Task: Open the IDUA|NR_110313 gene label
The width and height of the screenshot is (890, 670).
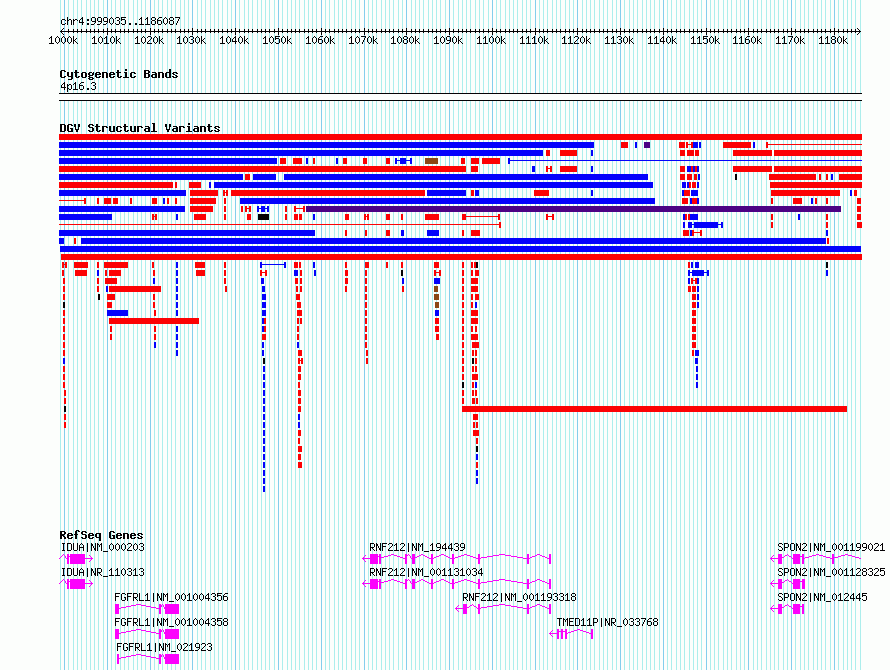Action: click(103, 572)
